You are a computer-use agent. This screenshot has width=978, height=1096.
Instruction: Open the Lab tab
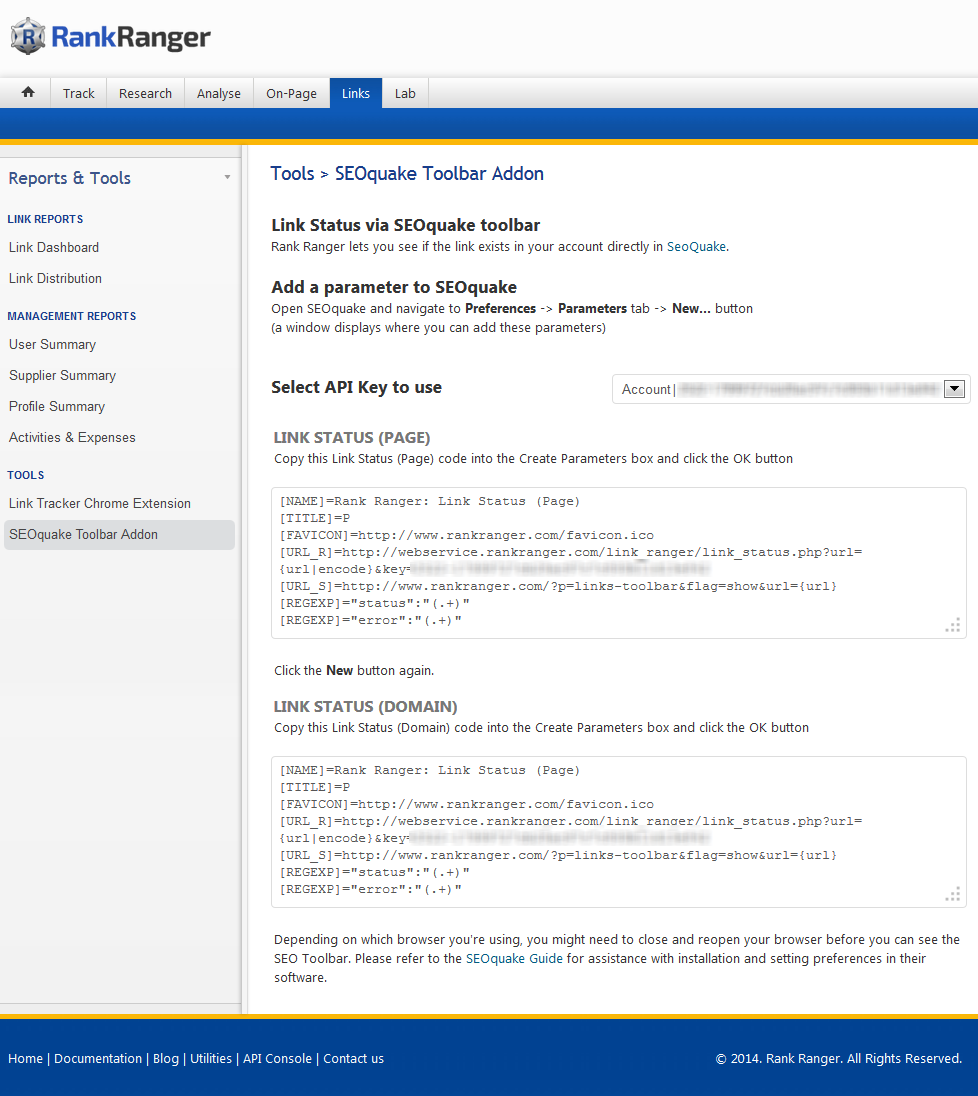[405, 93]
